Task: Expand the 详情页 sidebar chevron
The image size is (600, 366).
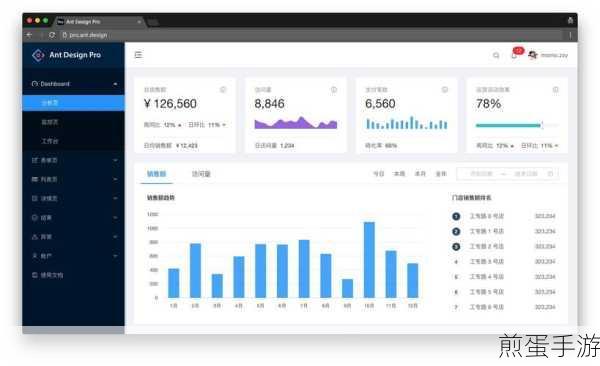Action: (x=115, y=198)
